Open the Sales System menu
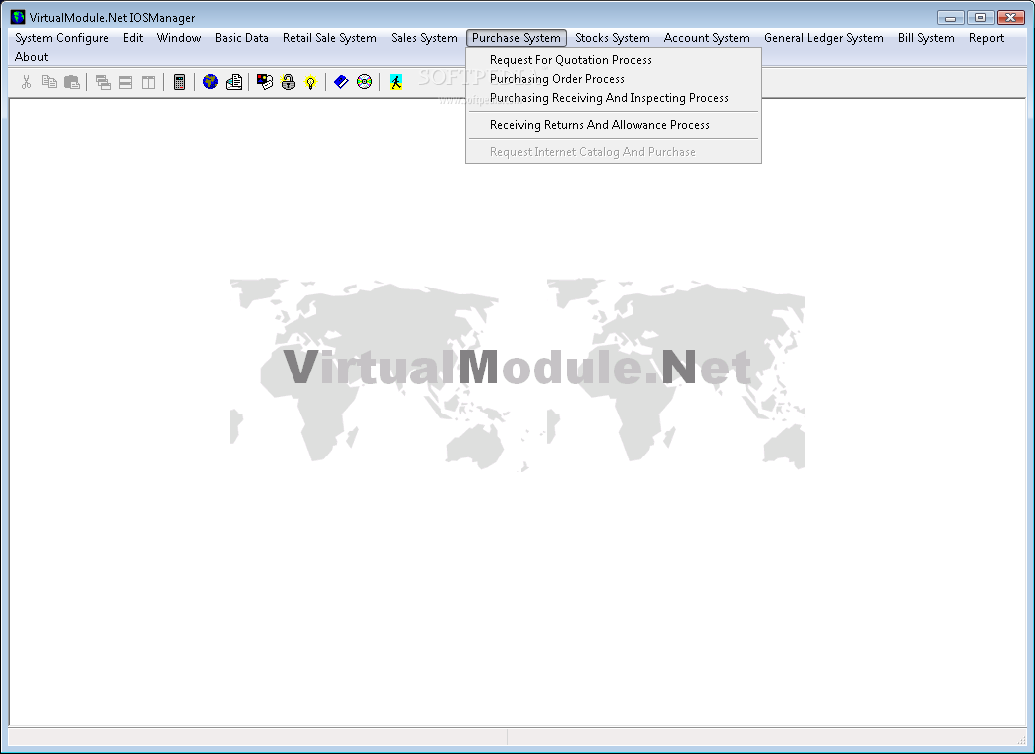Image resolution: width=1035 pixels, height=754 pixels. click(x=424, y=38)
